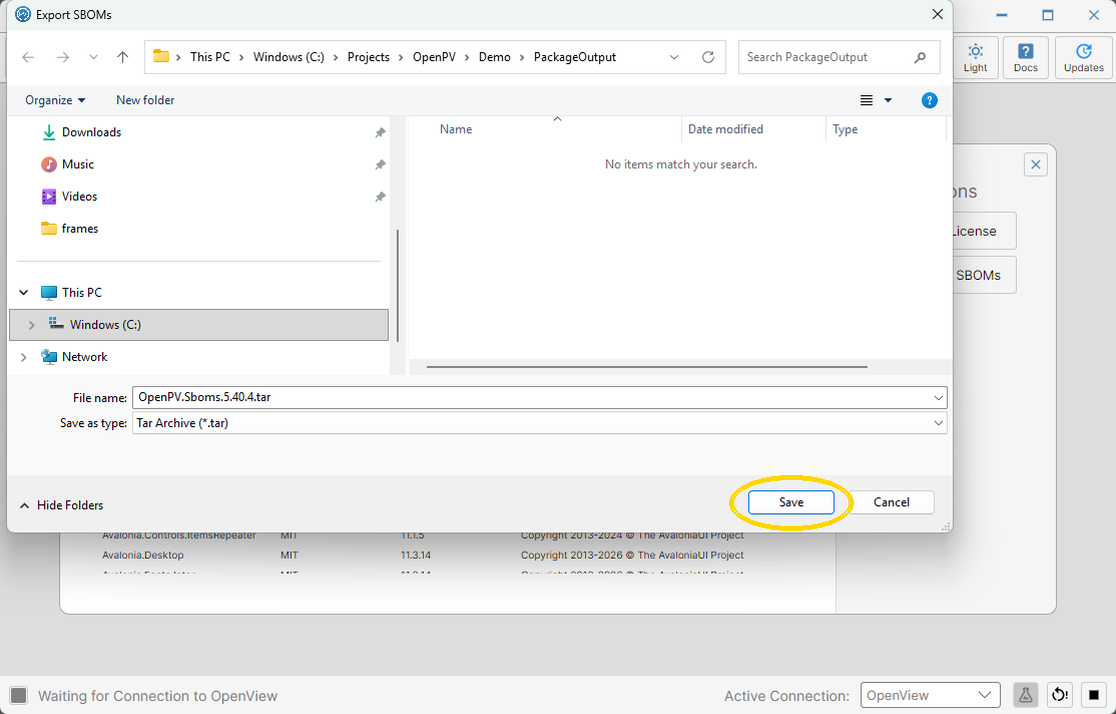Click the Export SBOMs dialog app icon
This screenshot has height=714, width=1116.
pos(23,14)
